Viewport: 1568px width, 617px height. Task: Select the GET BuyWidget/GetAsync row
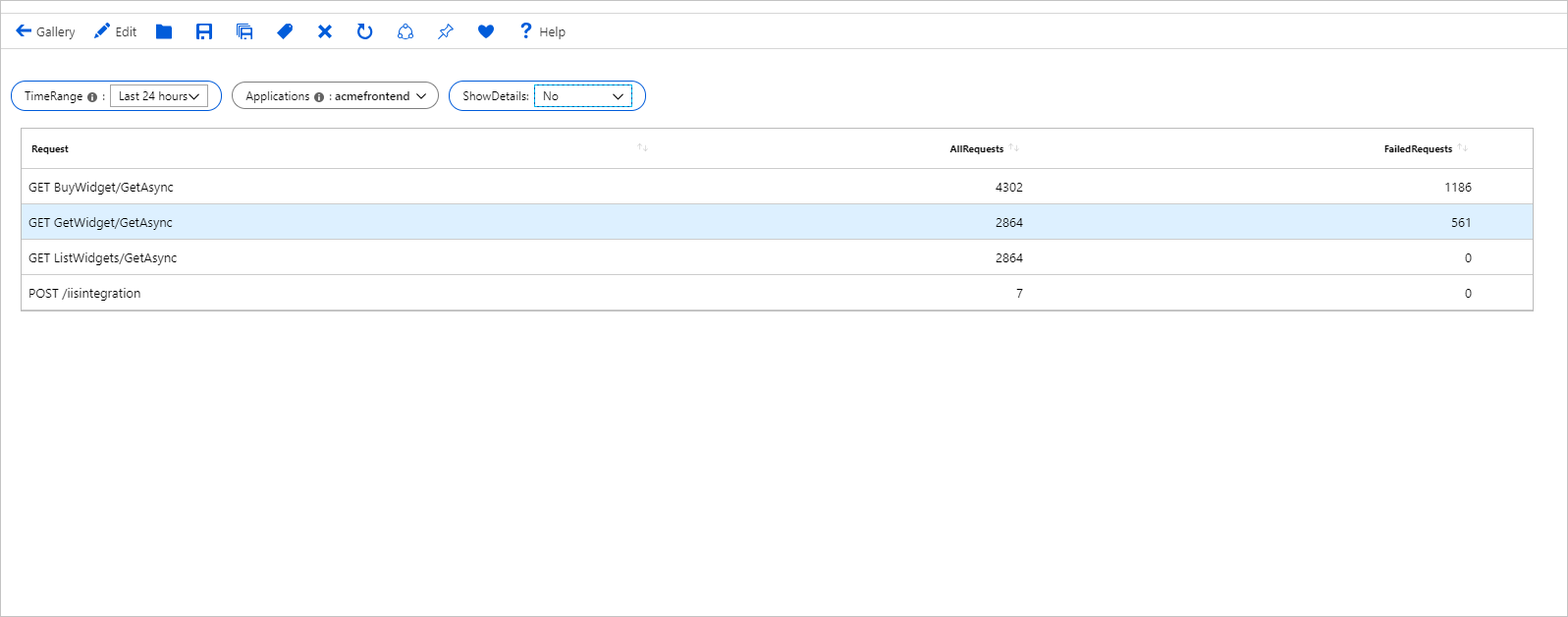click(x=777, y=187)
